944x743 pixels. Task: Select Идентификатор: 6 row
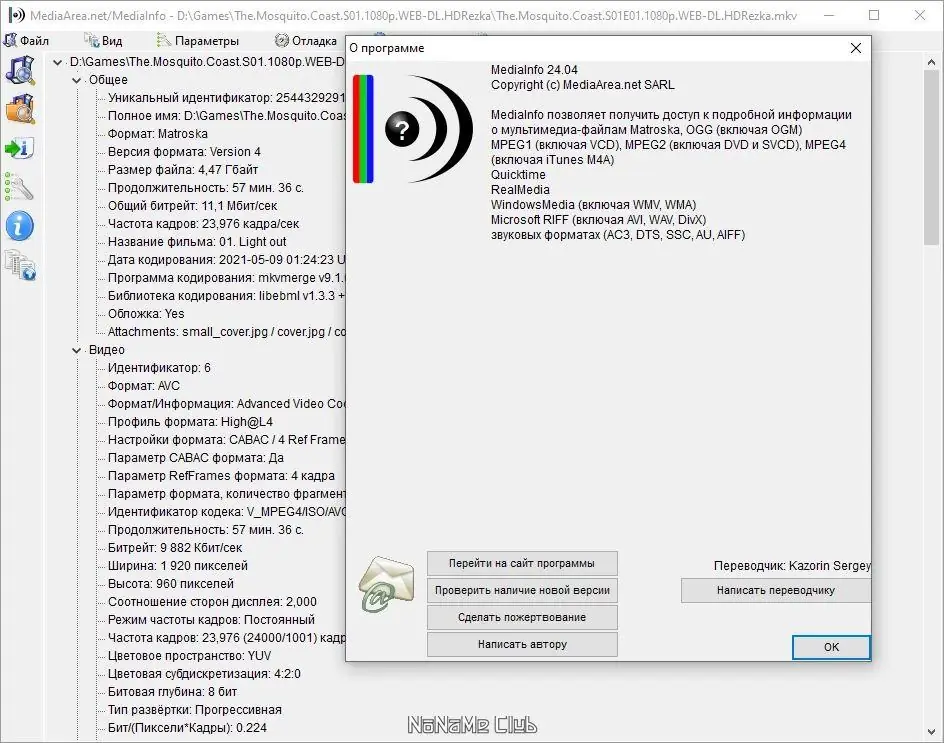tap(160, 368)
